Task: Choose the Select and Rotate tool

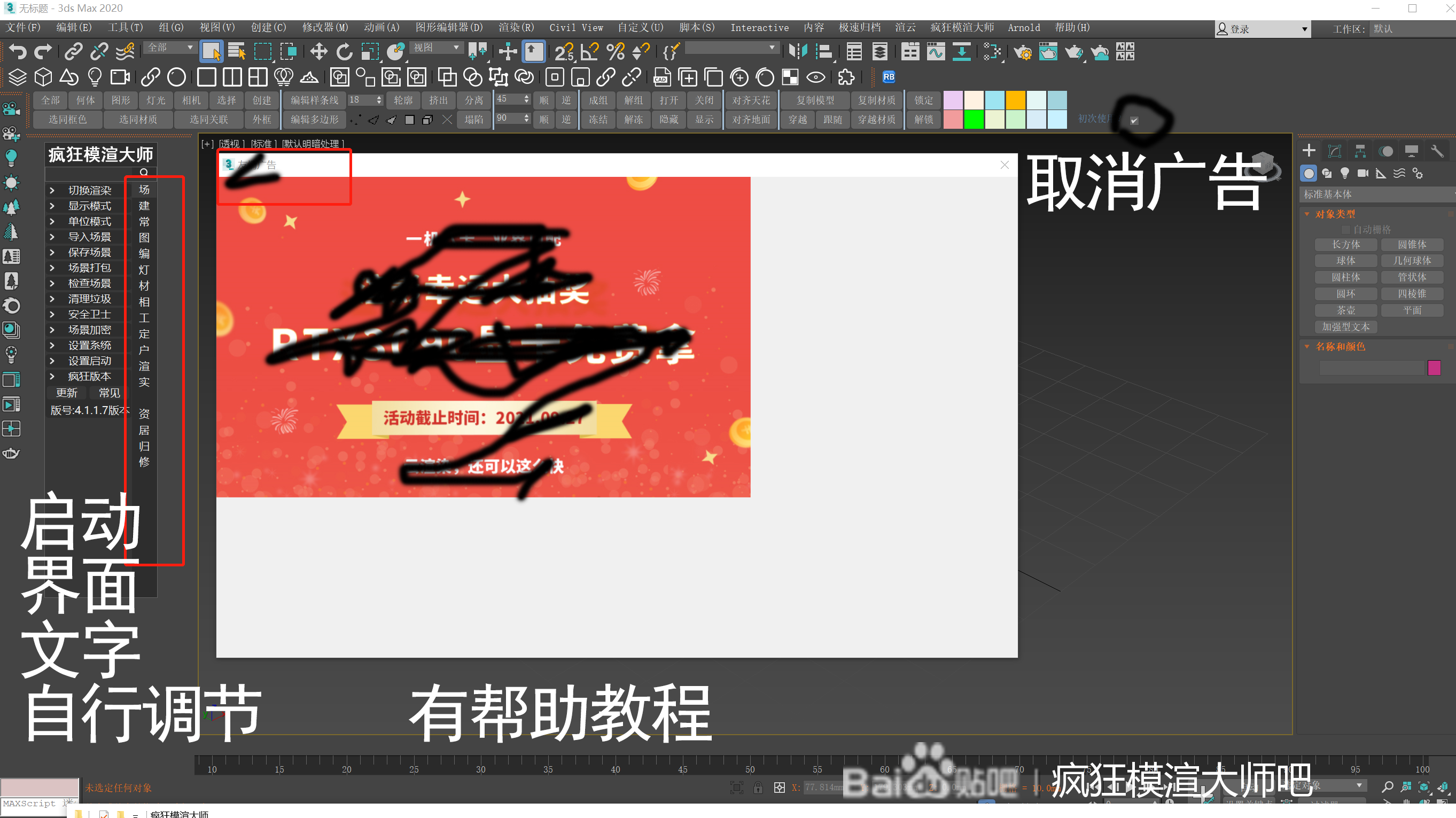Action: [344, 52]
